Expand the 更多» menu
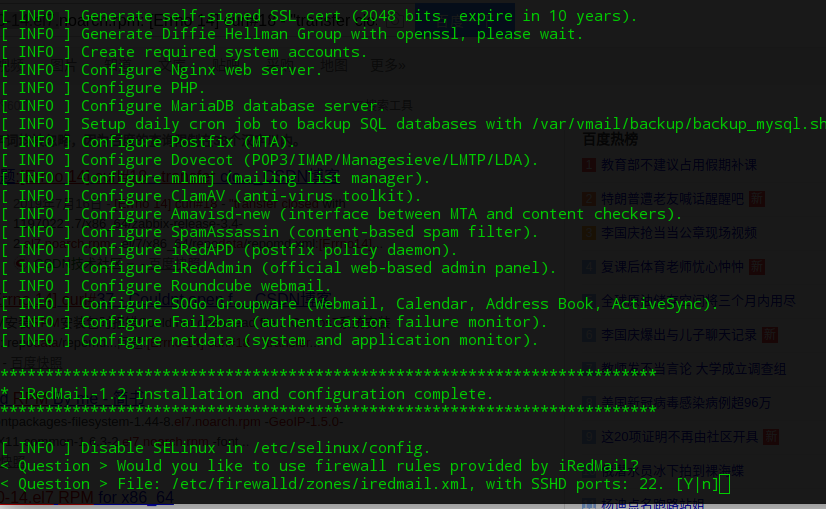The width and height of the screenshot is (826, 509). point(387,65)
